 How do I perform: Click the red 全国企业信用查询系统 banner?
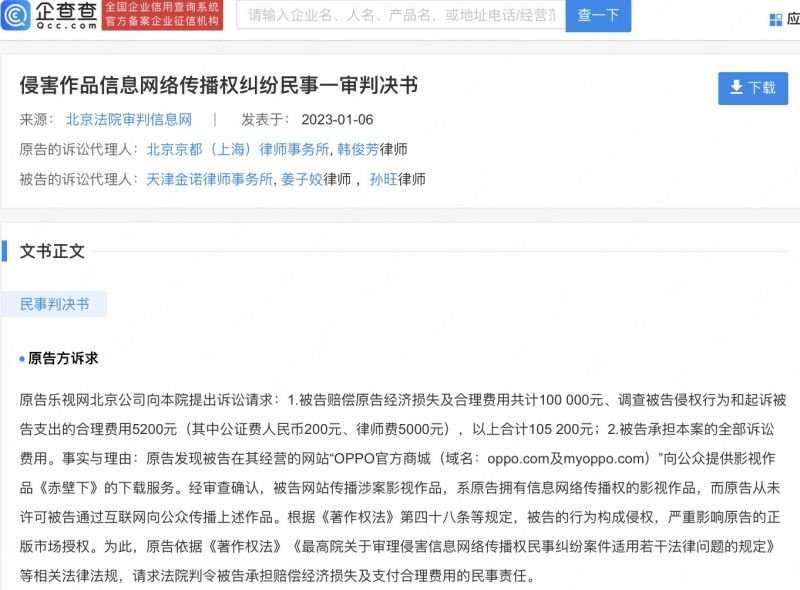(162, 15)
